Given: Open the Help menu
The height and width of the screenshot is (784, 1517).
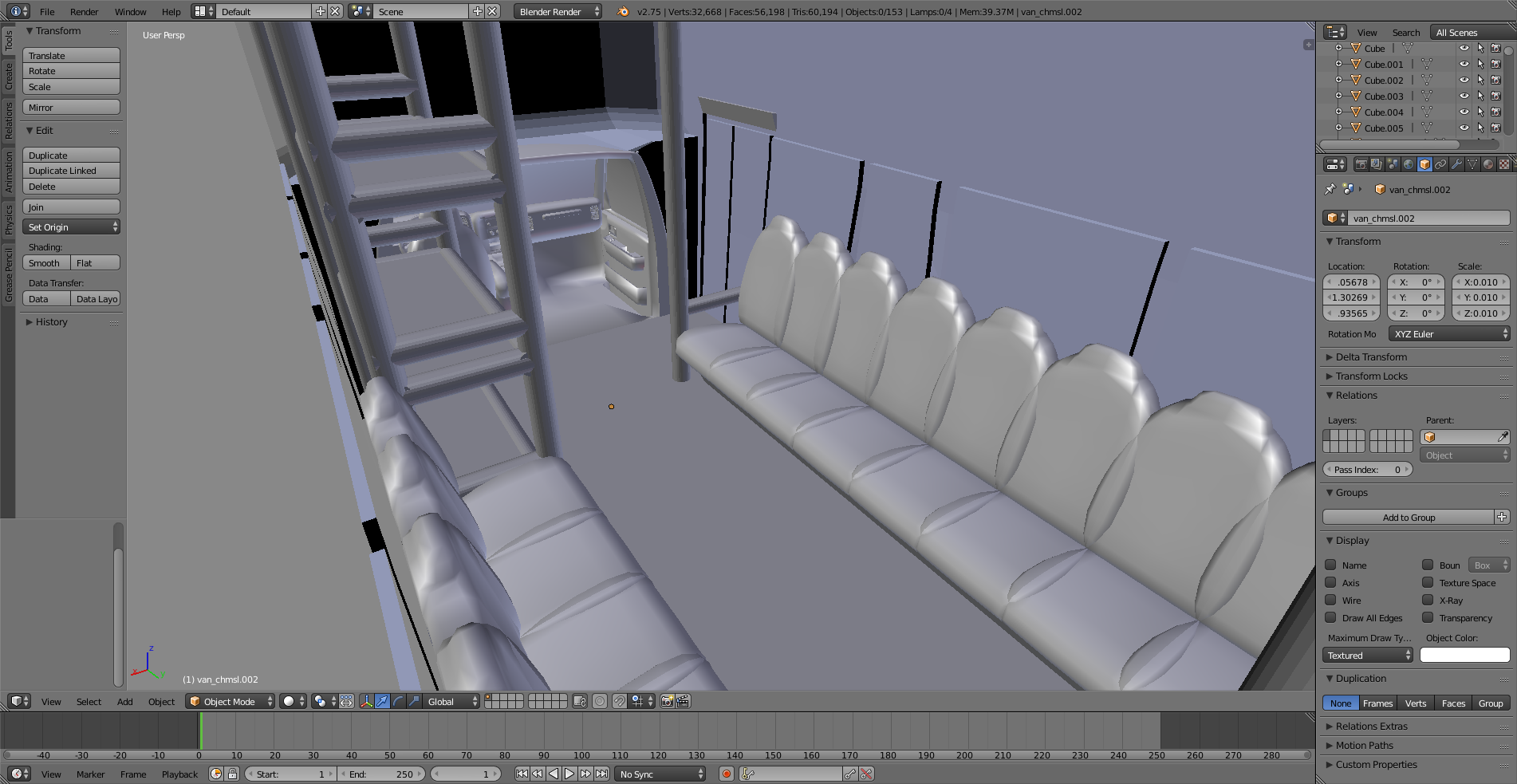Looking at the screenshot, I should [x=171, y=11].
